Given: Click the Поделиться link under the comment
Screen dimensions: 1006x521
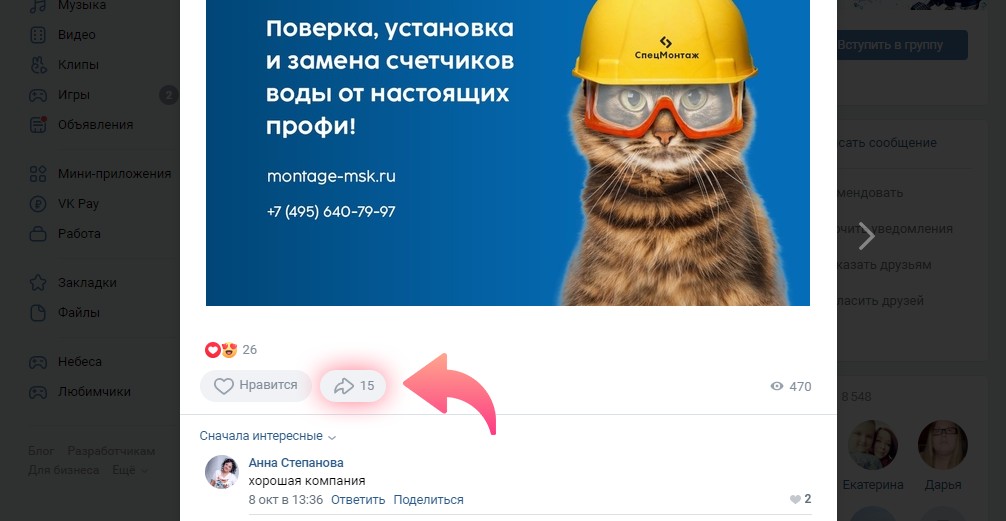Looking at the screenshot, I should (428, 500).
